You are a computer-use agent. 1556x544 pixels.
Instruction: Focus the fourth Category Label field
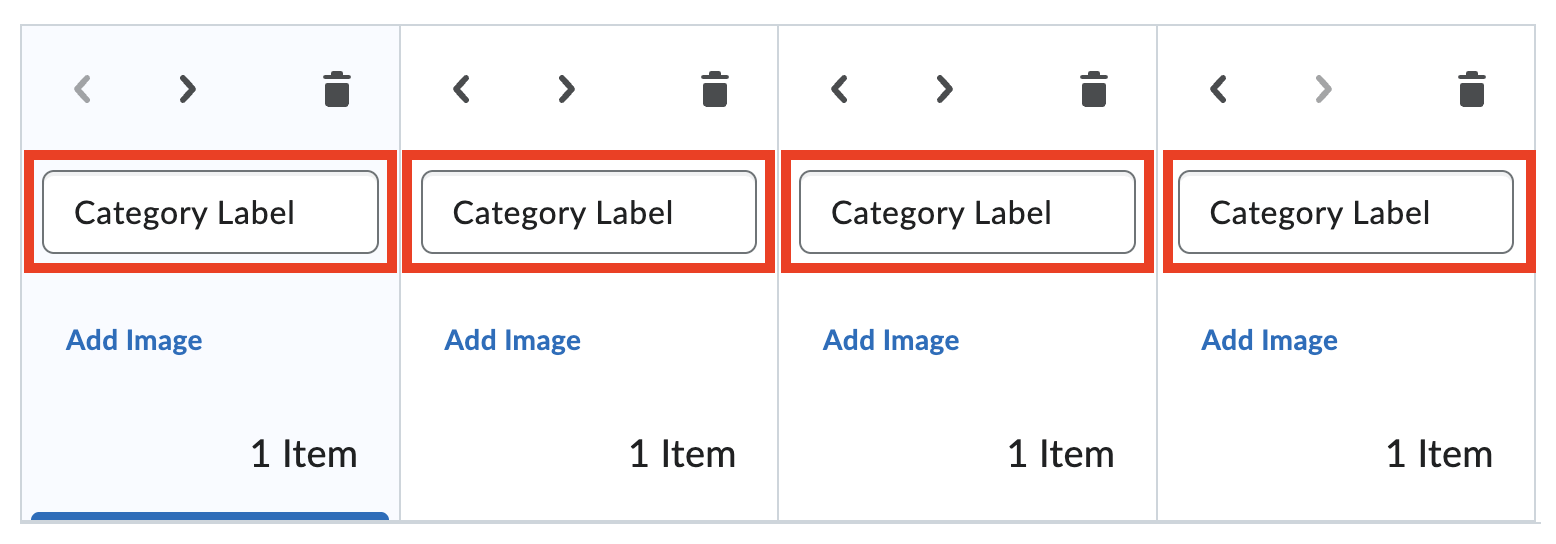(x=1345, y=212)
